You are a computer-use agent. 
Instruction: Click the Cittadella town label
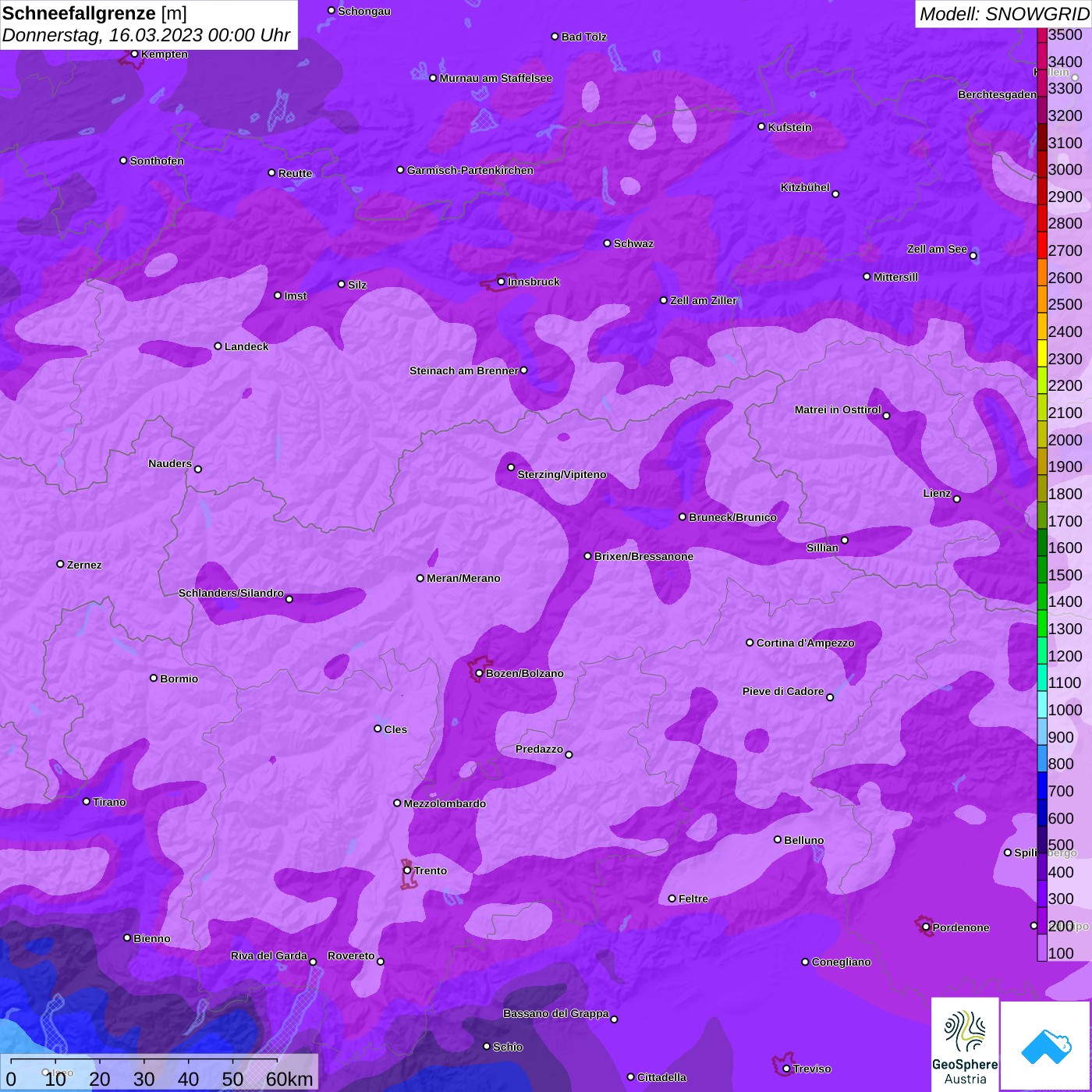pos(661,1077)
